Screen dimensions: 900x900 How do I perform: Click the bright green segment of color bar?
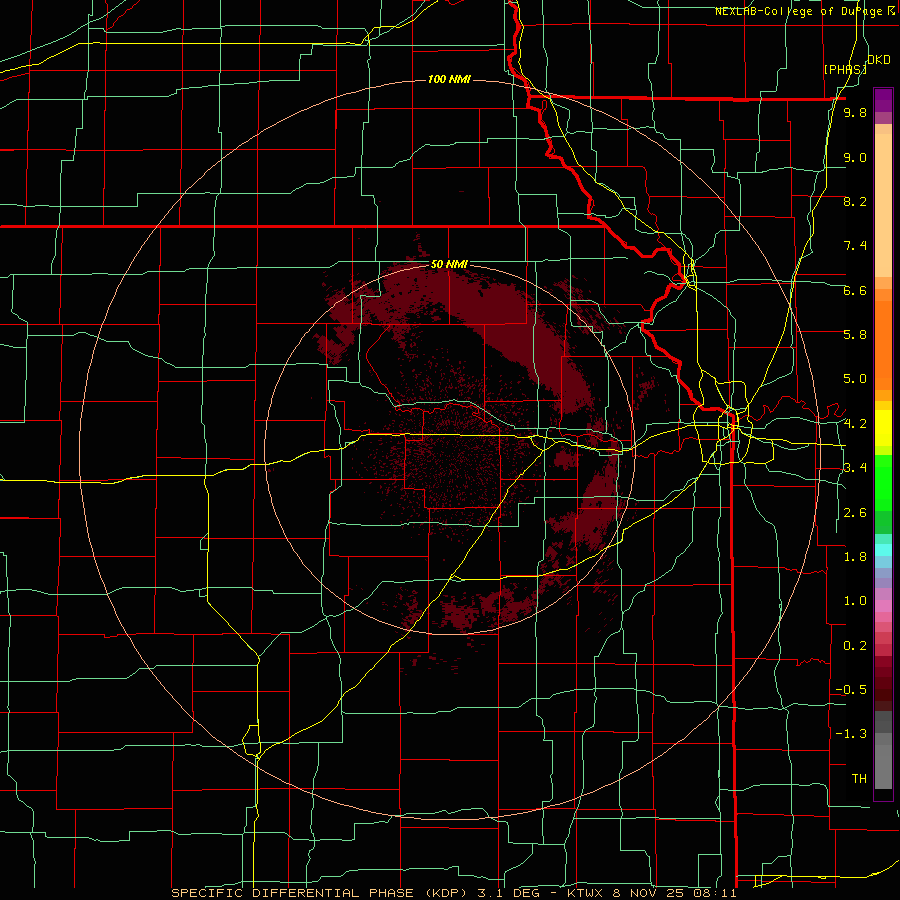883,482
